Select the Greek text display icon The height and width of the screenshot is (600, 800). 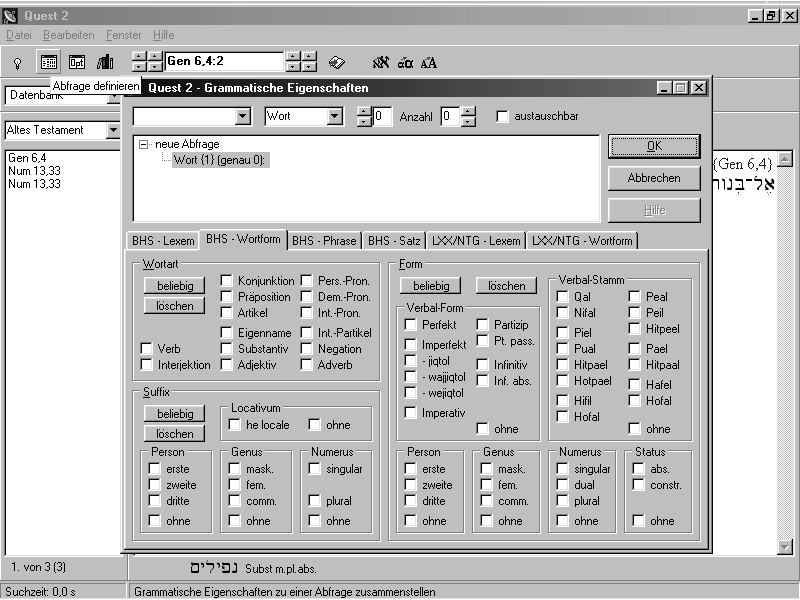pos(405,62)
